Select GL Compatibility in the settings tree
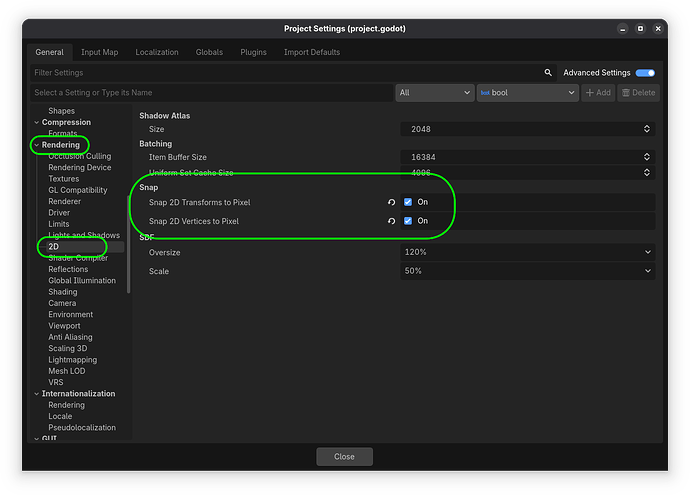This screenshot has height=495, width=690. pos(77,190)
